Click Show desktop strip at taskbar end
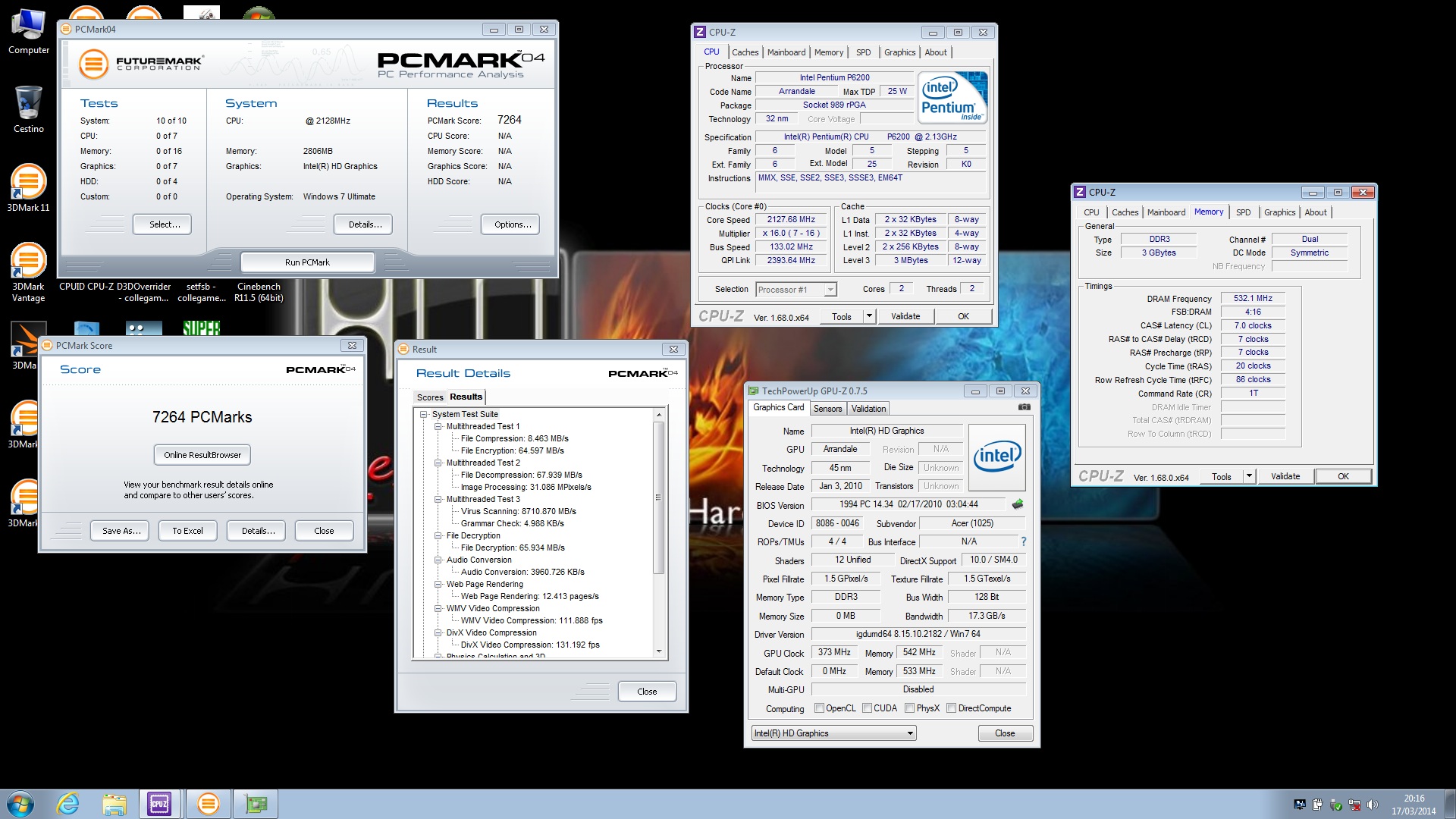 tap(1450, 804)
